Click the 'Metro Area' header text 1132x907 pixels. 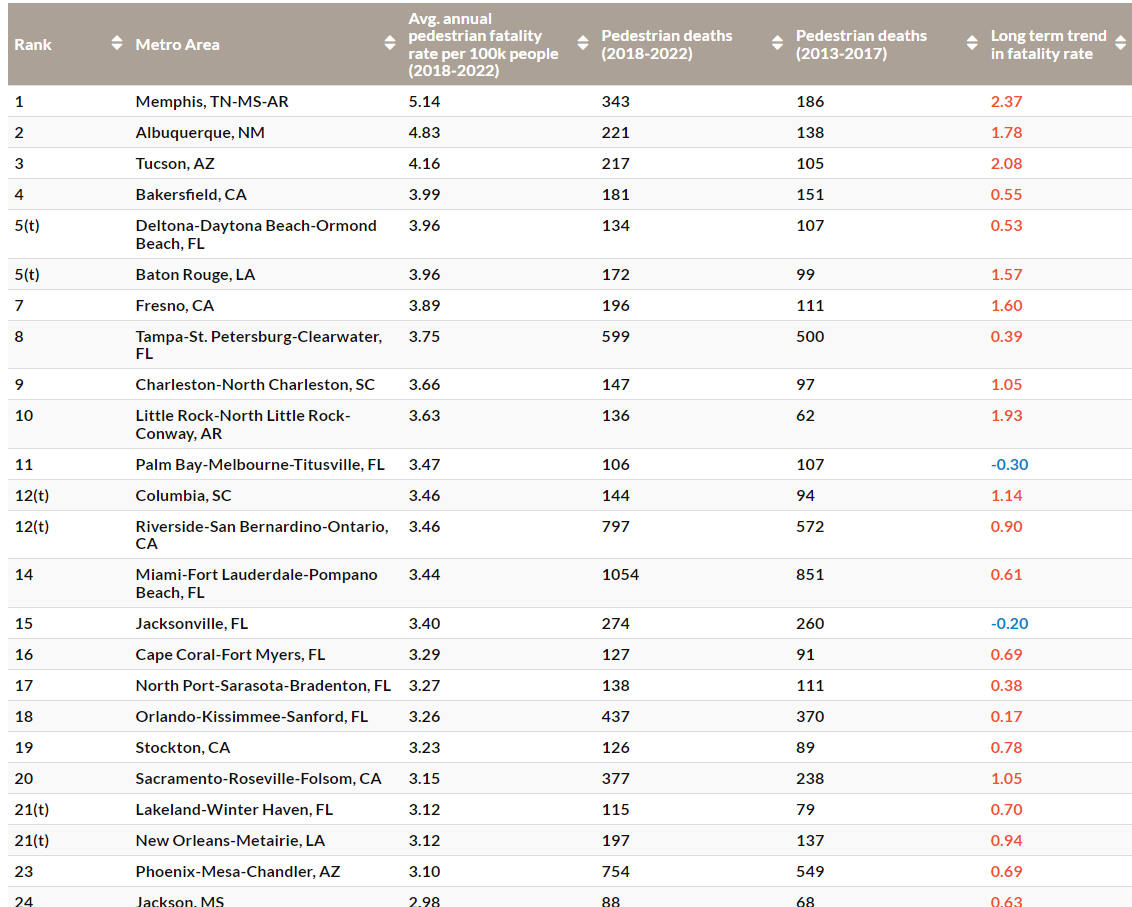click(x=177, y=44)
